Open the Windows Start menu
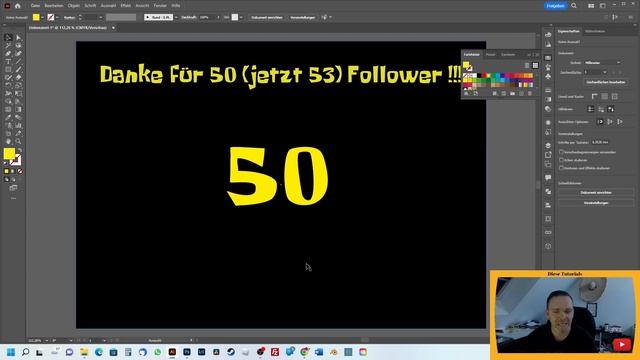640x360 pixels. pos(11,352)
